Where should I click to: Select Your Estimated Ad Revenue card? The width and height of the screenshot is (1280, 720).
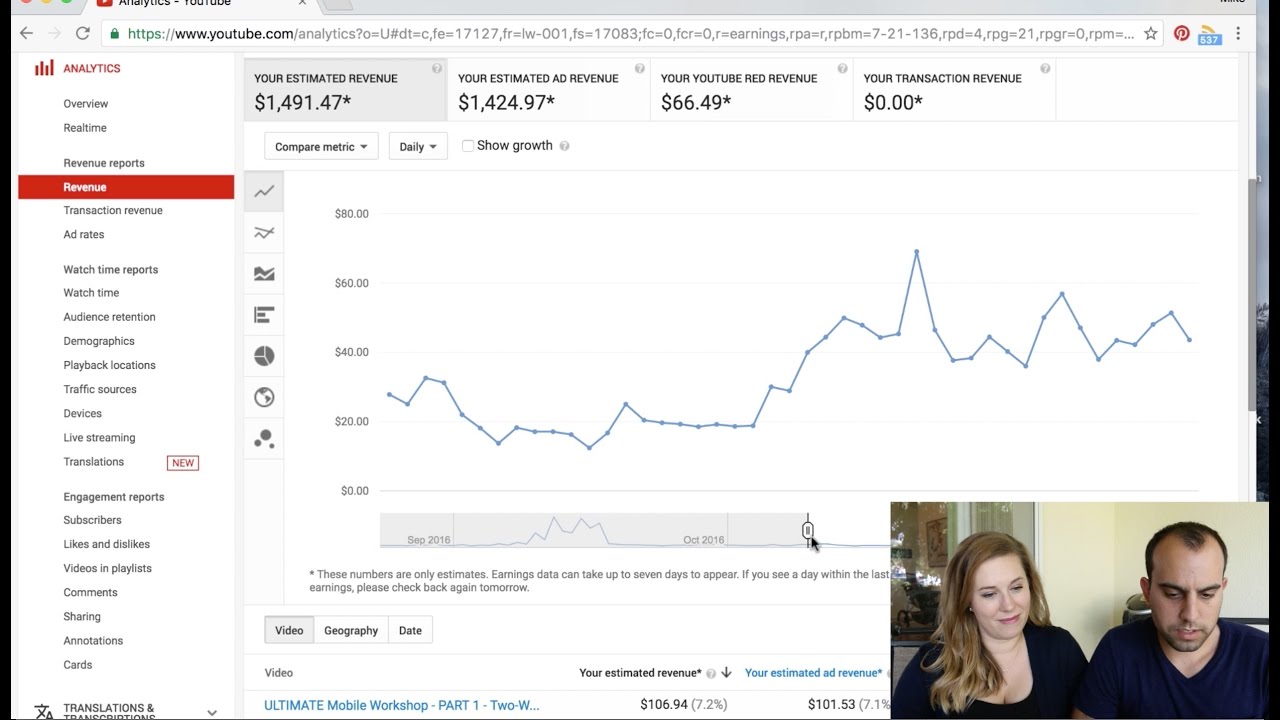tap(549, 90)
